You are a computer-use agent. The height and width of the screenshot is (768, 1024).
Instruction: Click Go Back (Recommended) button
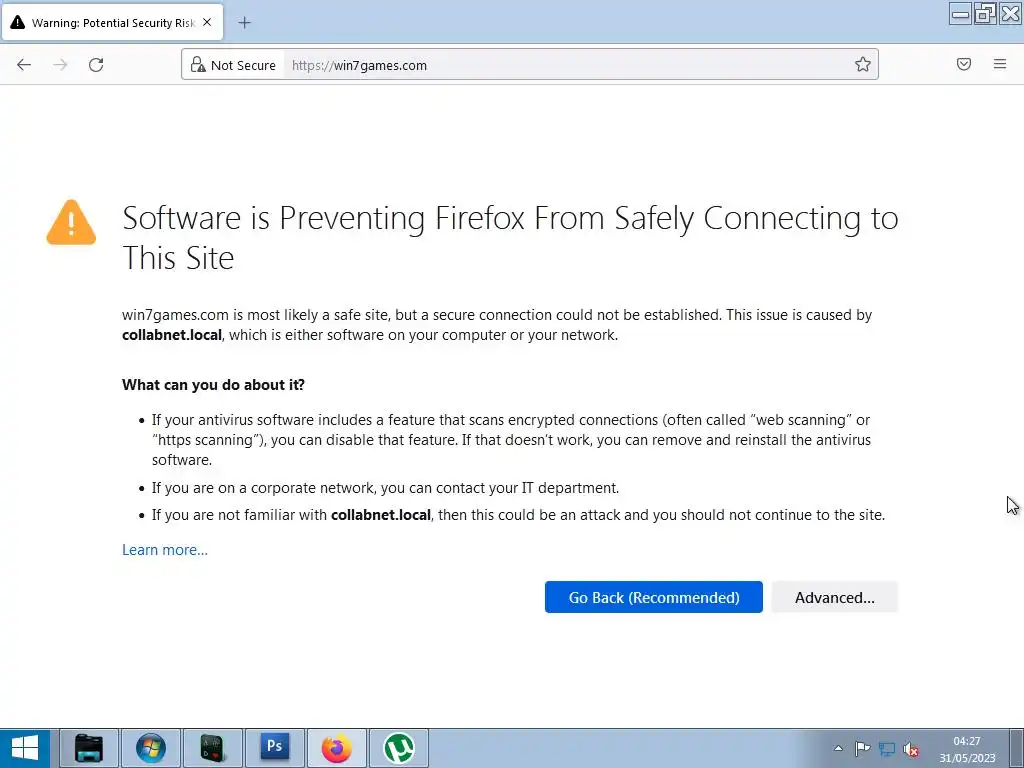point(654,597)
